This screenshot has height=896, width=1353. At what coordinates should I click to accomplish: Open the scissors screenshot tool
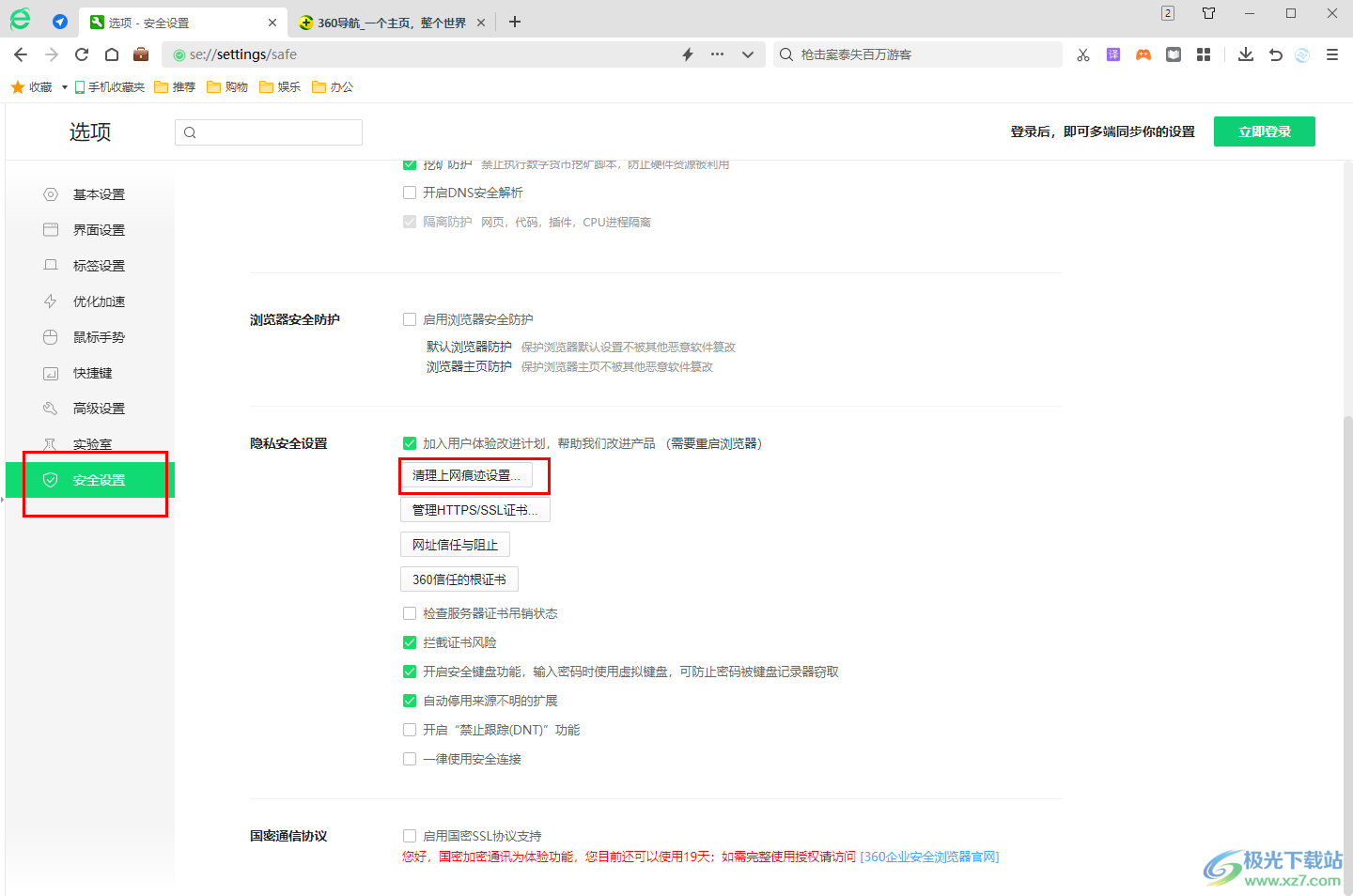point(1083,54)
